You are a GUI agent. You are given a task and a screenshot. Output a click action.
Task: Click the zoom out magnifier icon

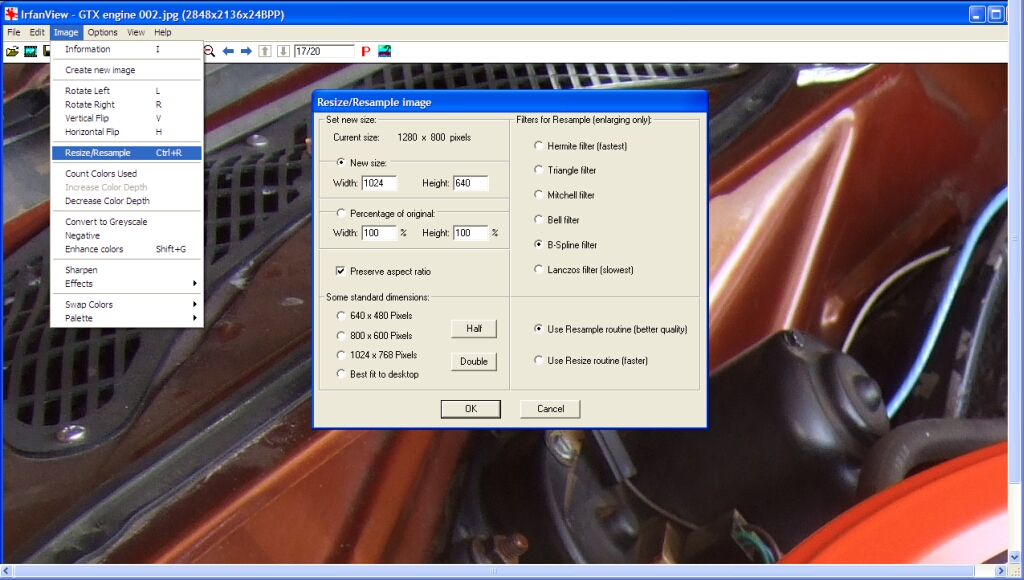coord(210,51)
